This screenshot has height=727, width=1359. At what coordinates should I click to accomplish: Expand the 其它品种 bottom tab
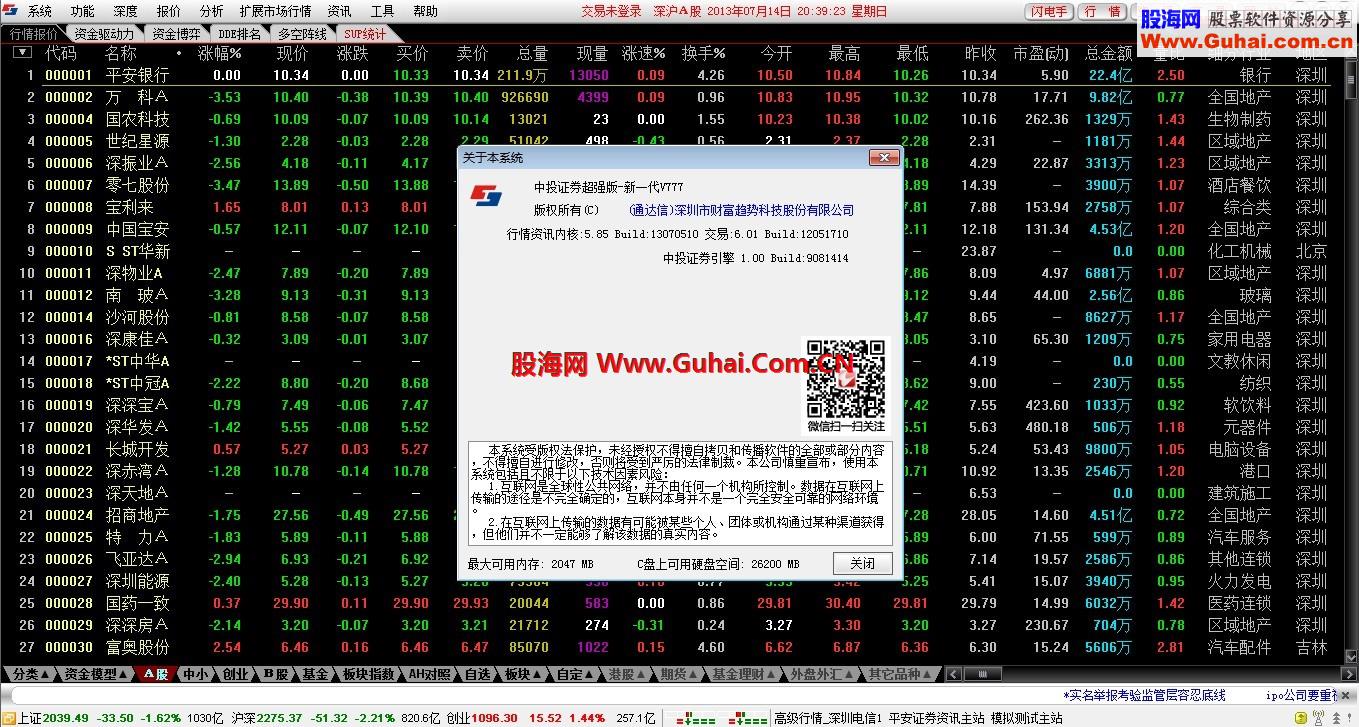(x=899, y=675)
